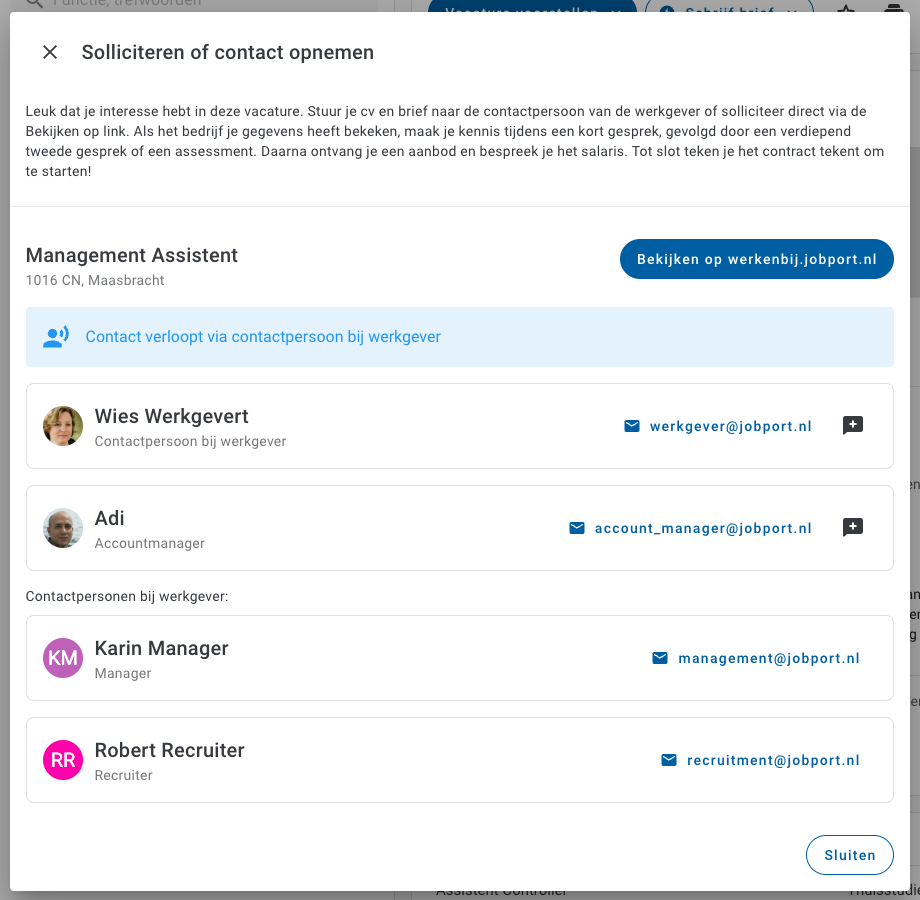Close the Solliciteren dialog with X icon
Image resolution: width=920 pixels, height=900 pixels.
(50, 52)
